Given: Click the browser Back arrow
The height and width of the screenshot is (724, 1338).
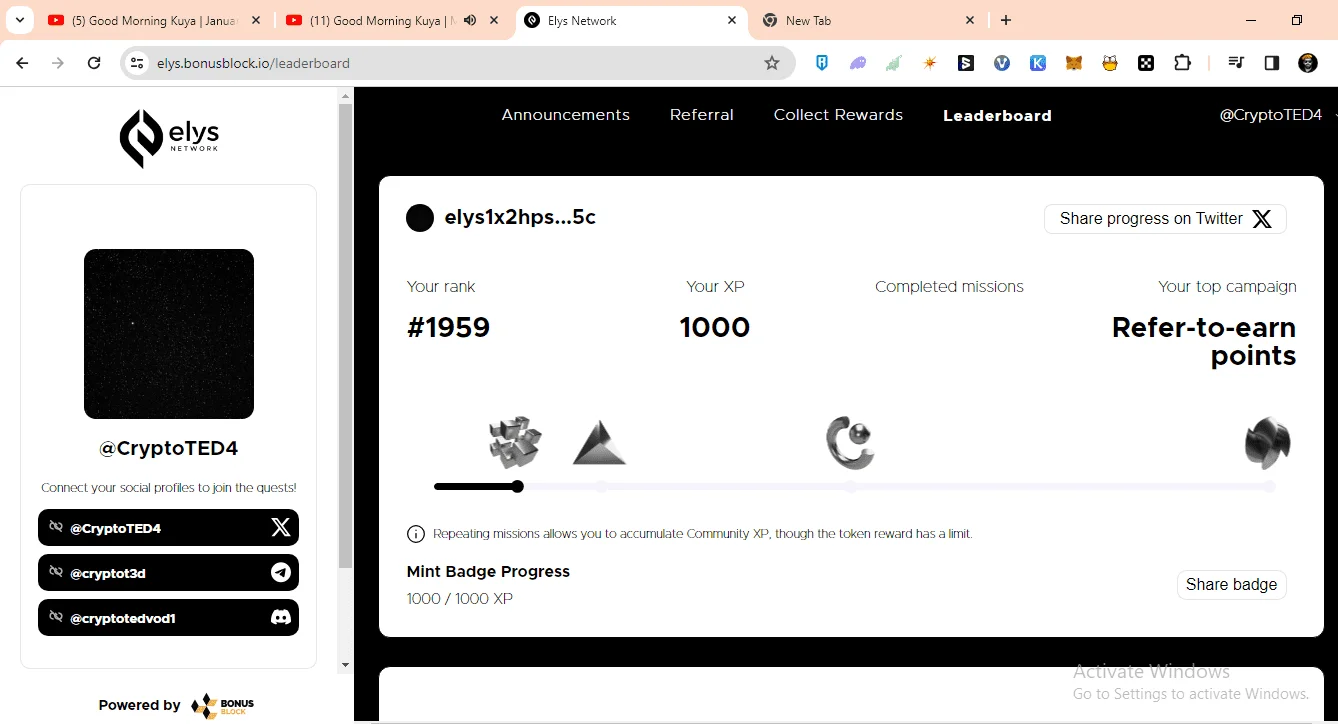Looking at the screenshot, I should point(22,63).
